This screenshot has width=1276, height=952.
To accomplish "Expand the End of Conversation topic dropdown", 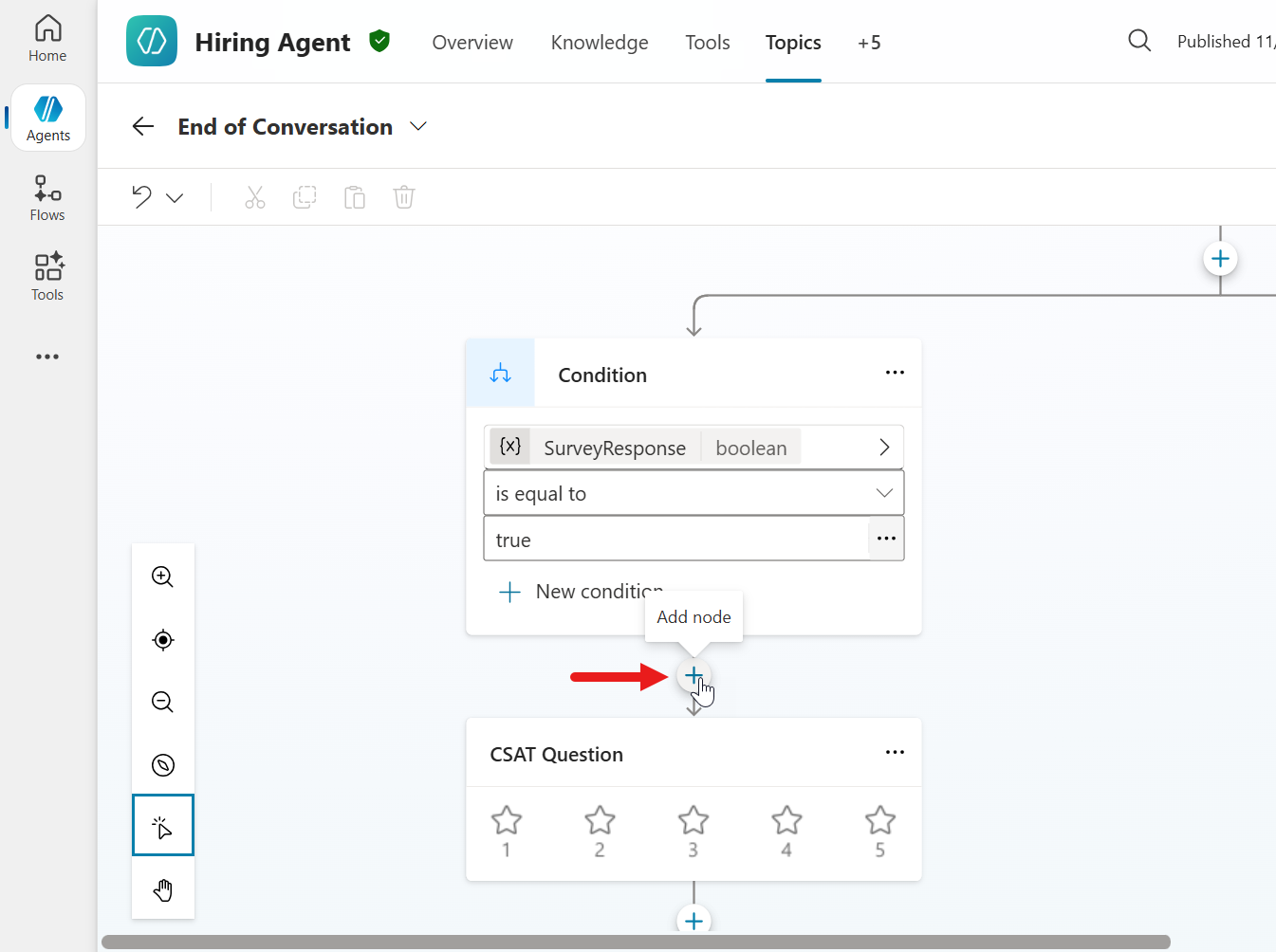I will [x=417, y=126].
